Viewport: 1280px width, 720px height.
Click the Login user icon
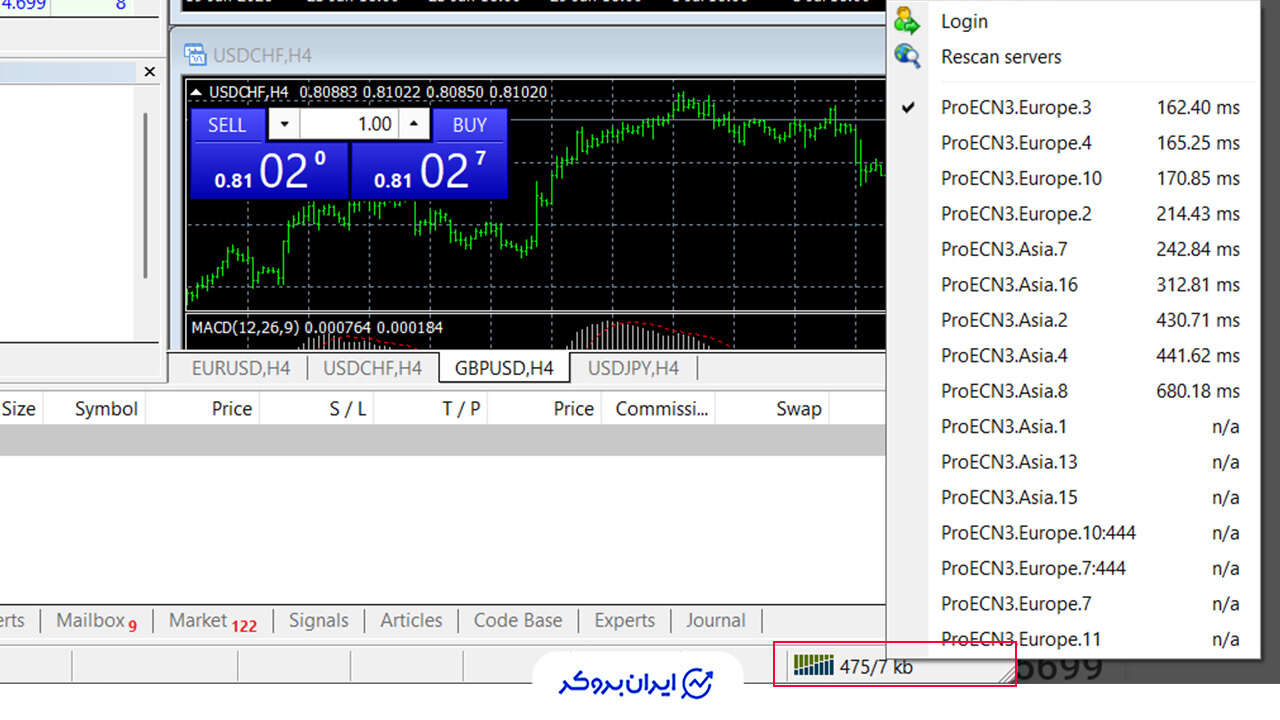click(907, 21)
